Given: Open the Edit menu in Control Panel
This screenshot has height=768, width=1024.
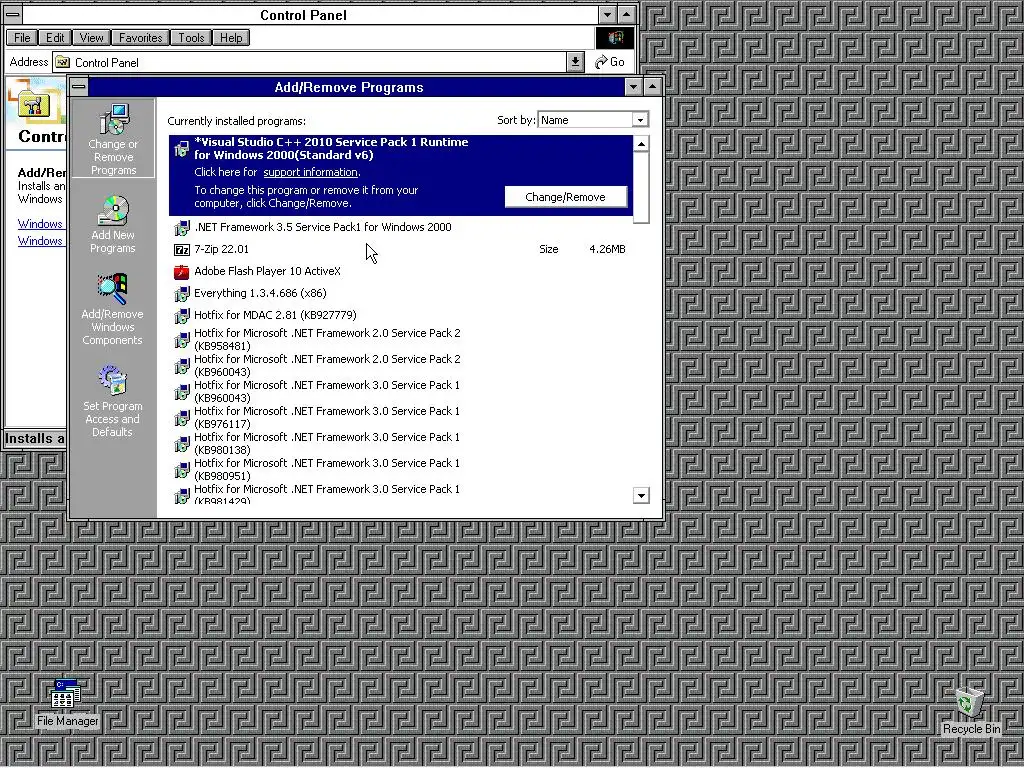Looking at the screenshot, I should 55,38.
